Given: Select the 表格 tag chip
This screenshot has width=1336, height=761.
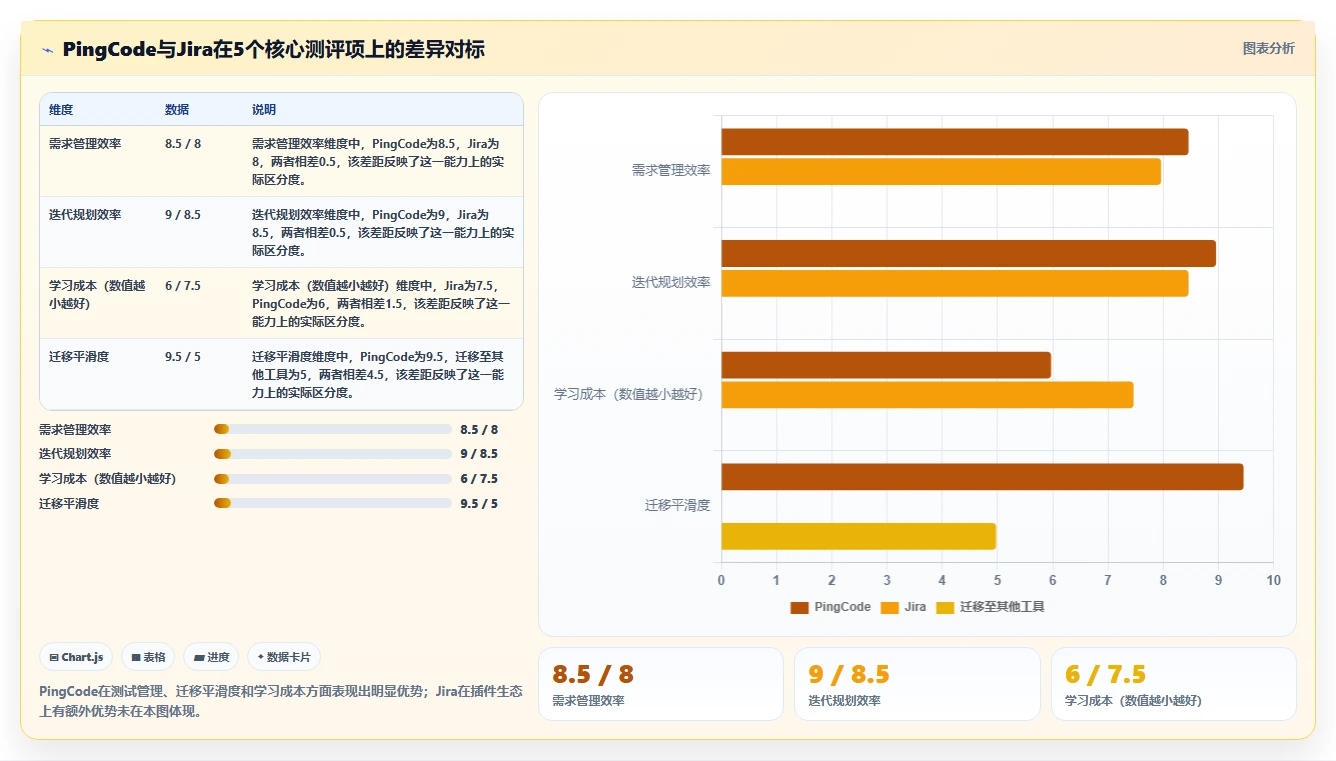Looking at the screenshot, I should click(x=148, y=657).
